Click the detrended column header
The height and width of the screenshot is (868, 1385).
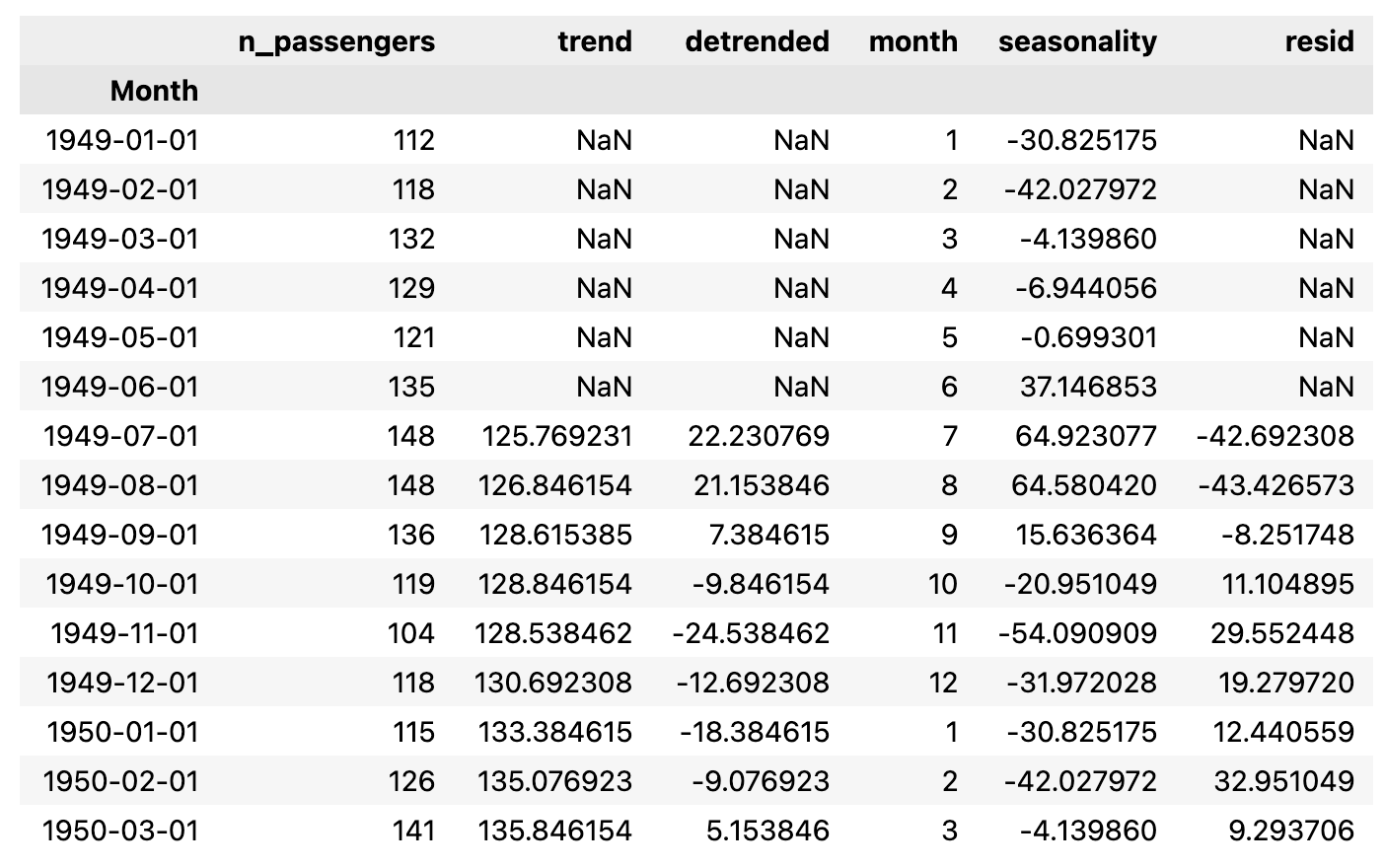click(x=757, y=41)
